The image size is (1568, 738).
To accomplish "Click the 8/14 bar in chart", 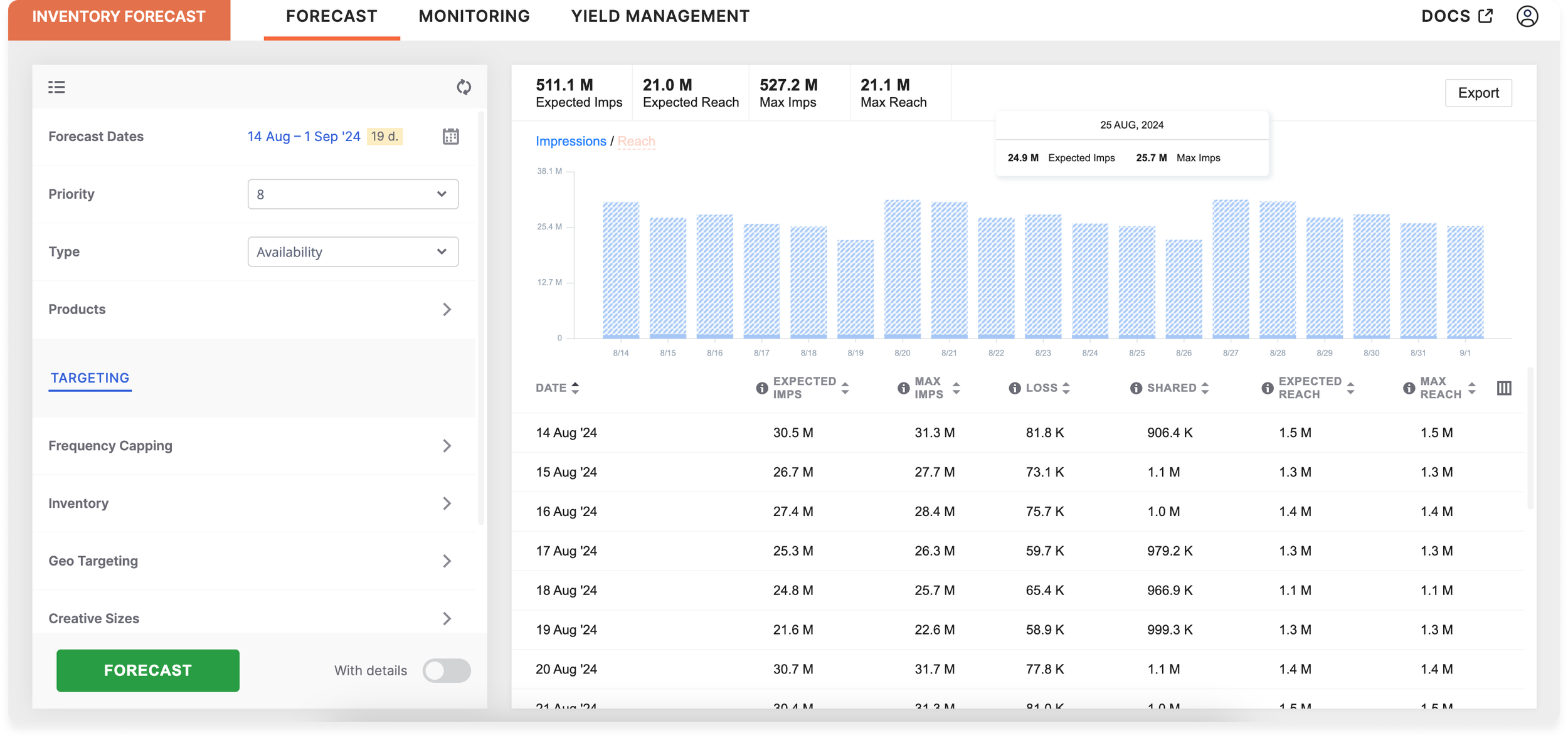I will (x=621, y=270).
